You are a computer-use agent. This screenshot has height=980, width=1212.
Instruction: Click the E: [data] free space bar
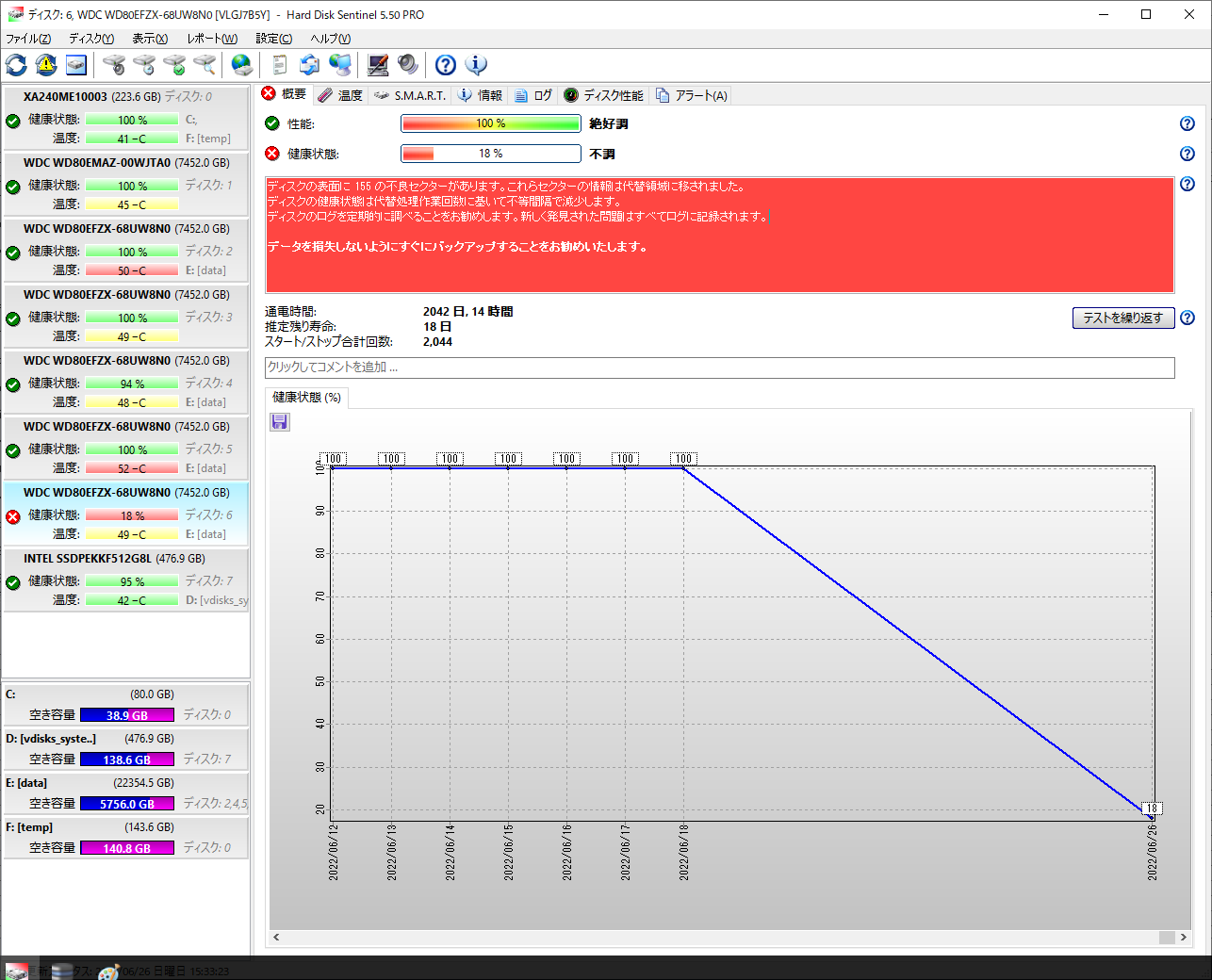[127, 804]
